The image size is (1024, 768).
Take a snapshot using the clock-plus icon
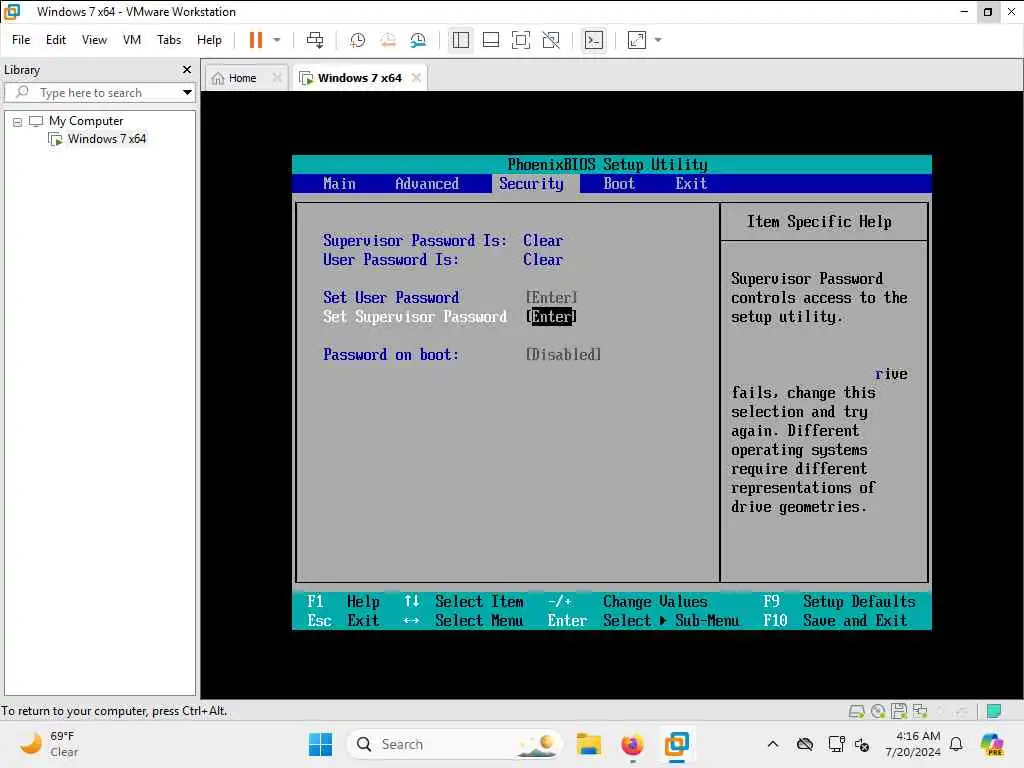pos(357,40)
